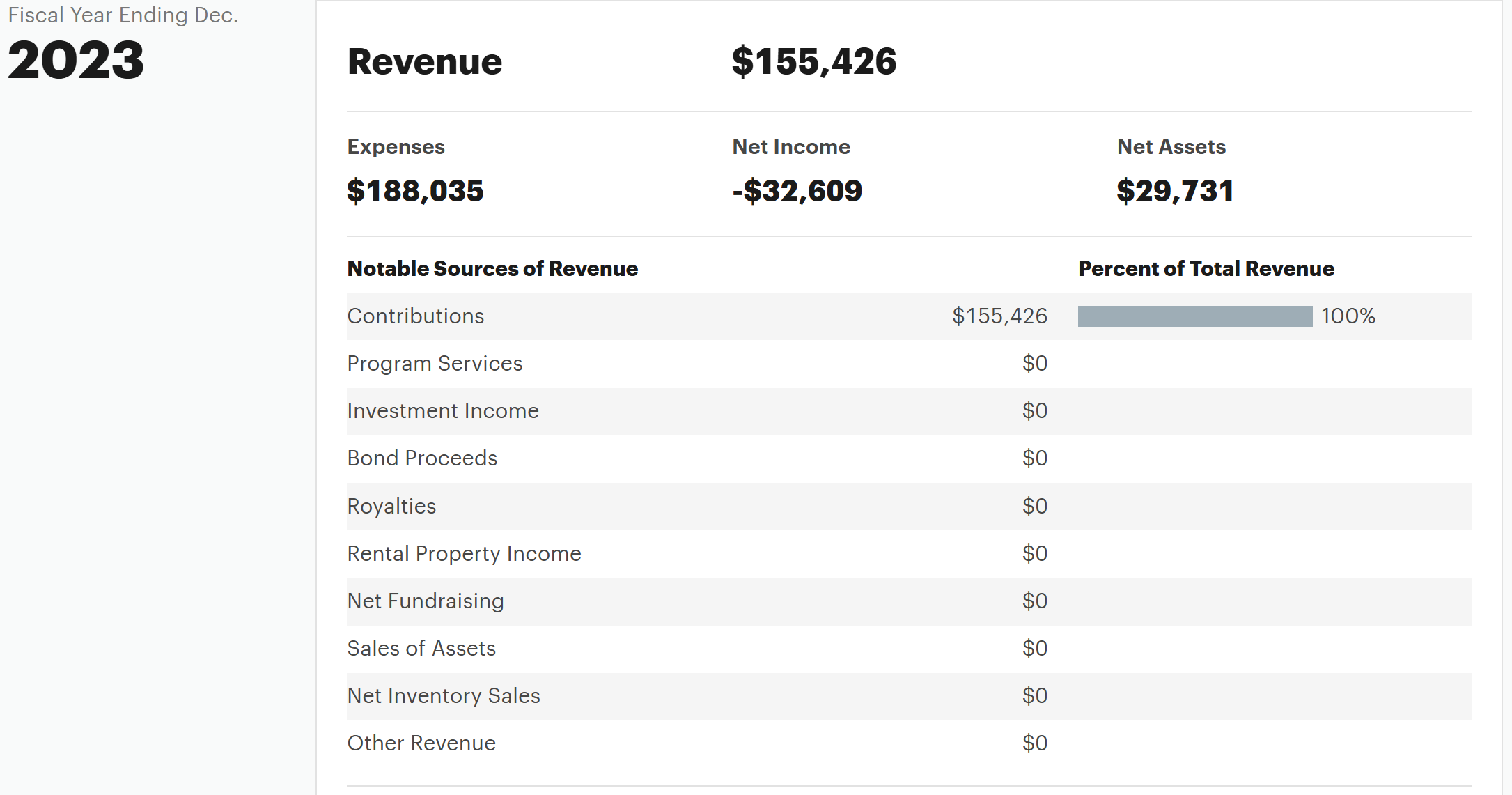Viewport: 1512px width, 795px height.
Task: Click the Net Assets value $29,731
Action: (1174, 191)
